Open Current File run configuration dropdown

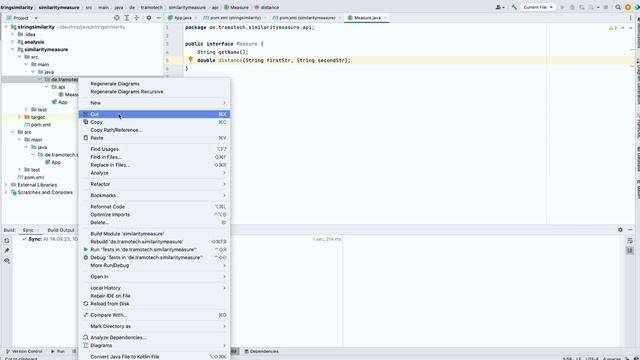point(538,7)
